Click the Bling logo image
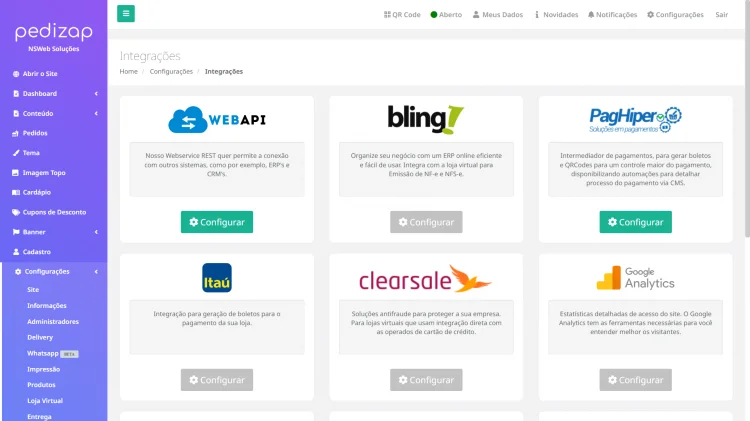 [x=426, y=119]
